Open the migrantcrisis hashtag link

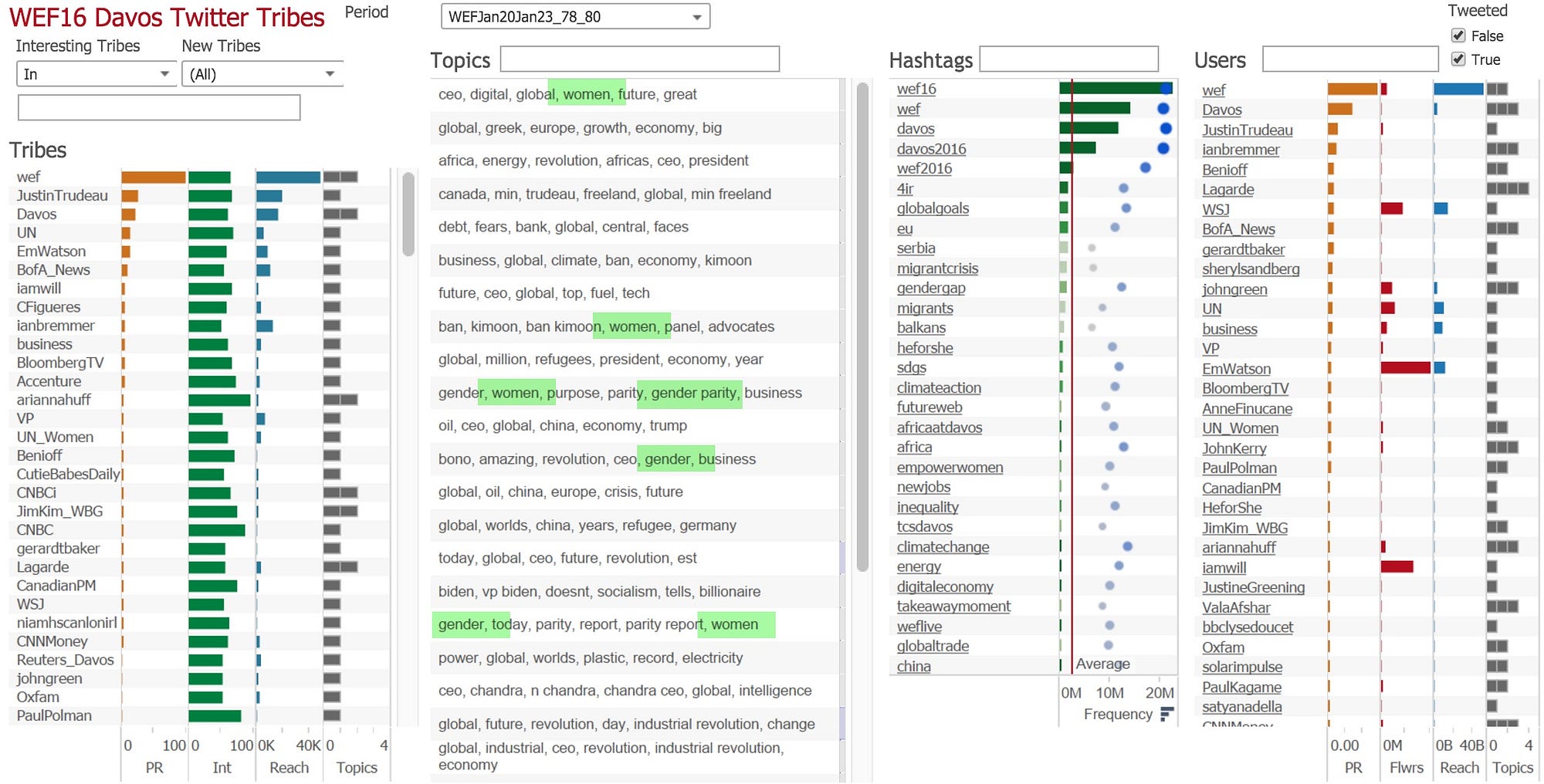point(937,269)
